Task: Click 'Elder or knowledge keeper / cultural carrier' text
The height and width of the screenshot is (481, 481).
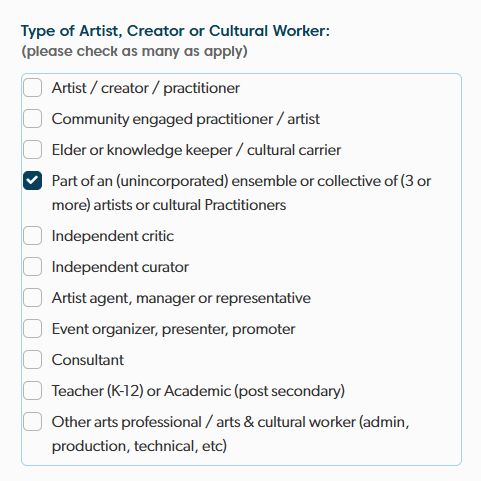Action: (x=196, y=150)
